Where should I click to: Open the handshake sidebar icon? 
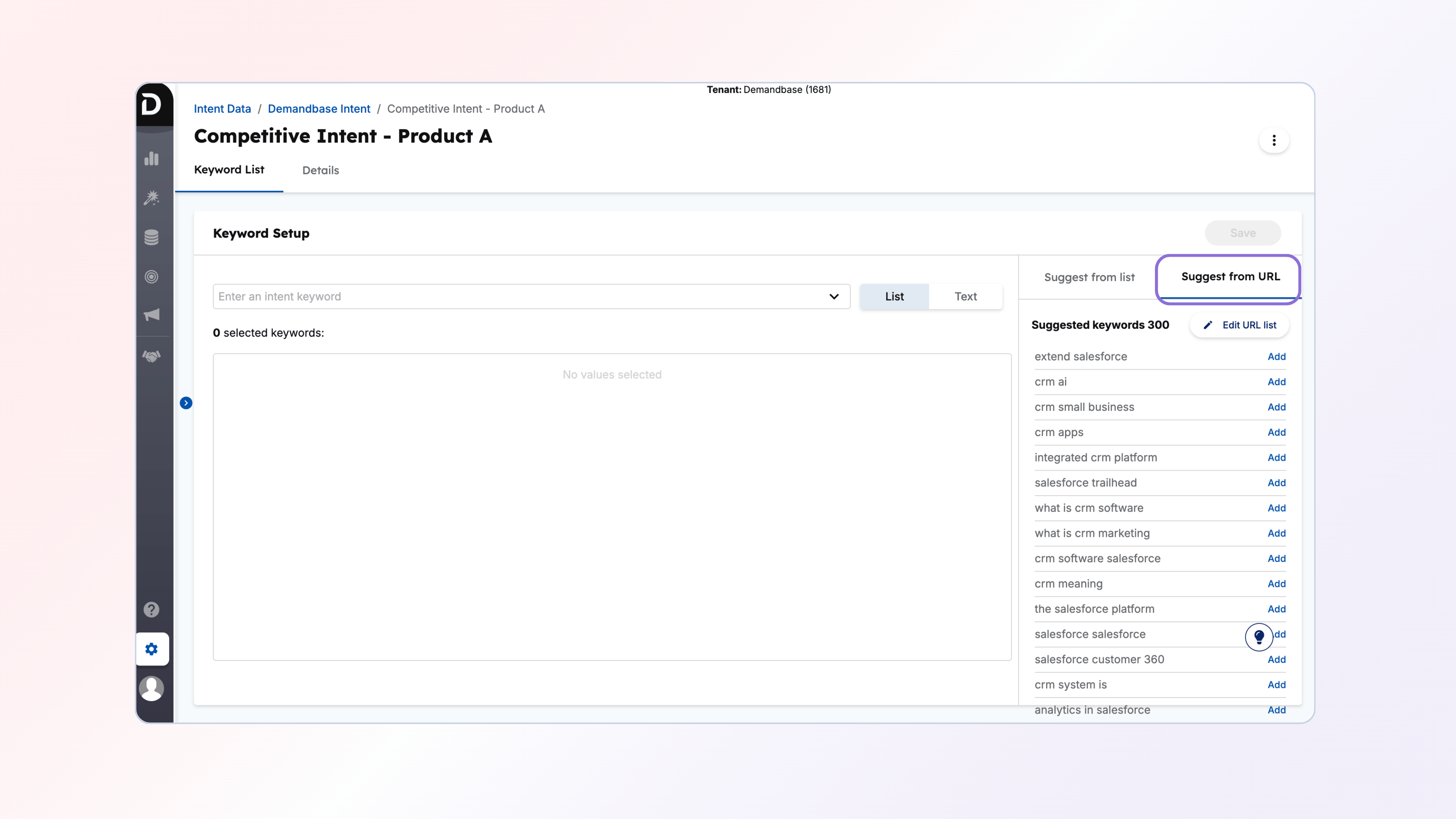pyautogui.click(x=152, y=356)
